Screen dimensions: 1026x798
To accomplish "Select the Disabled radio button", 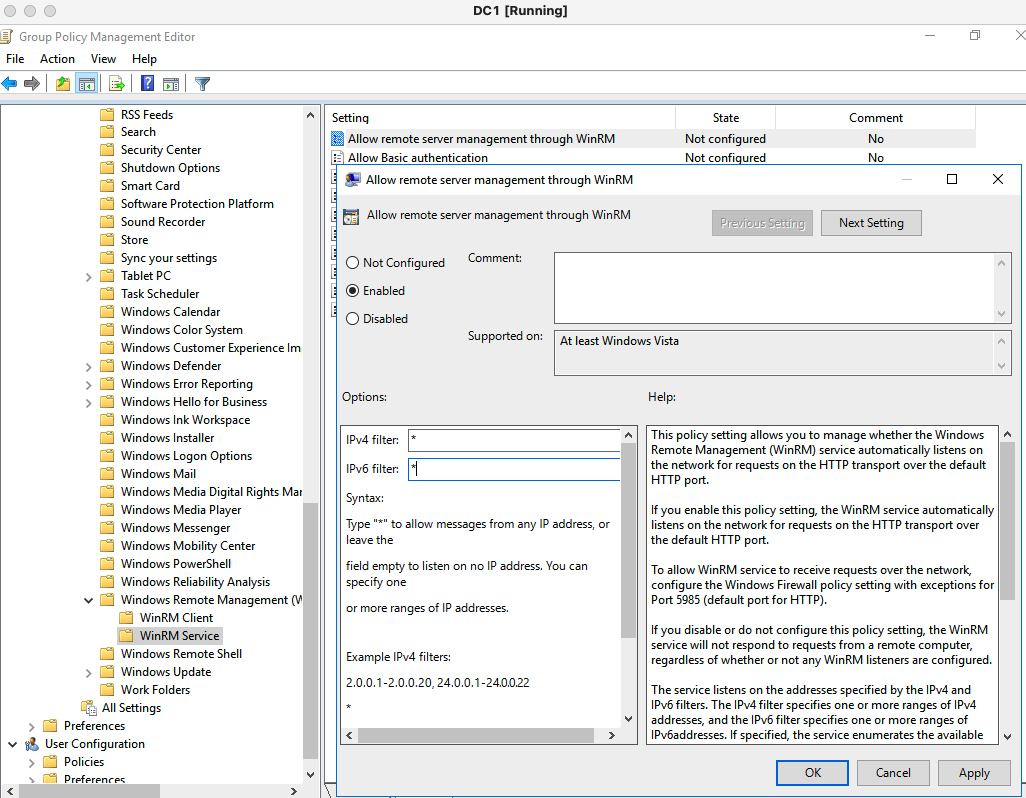I will point(354,318).
